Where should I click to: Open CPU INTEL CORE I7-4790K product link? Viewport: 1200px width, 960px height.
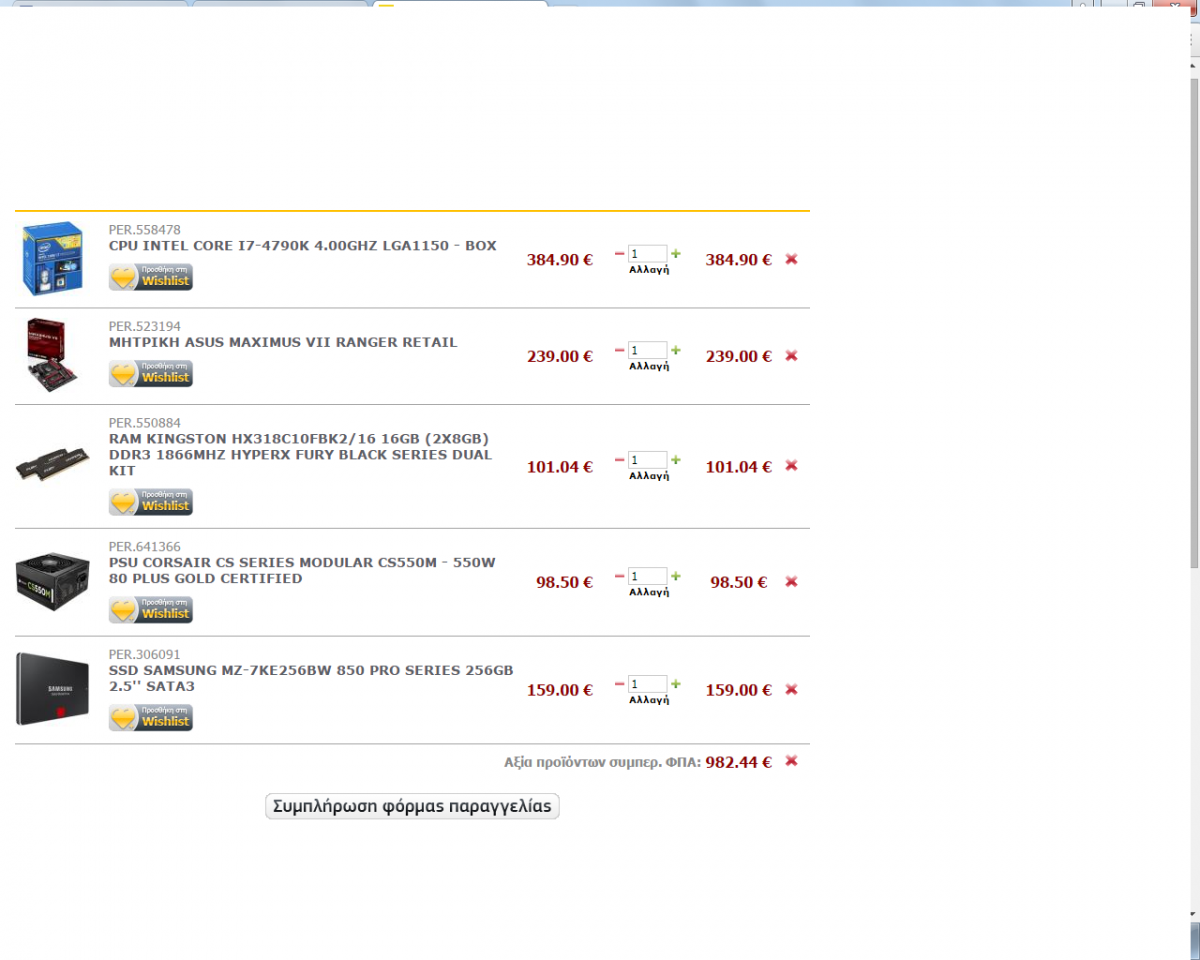(302, 246)
